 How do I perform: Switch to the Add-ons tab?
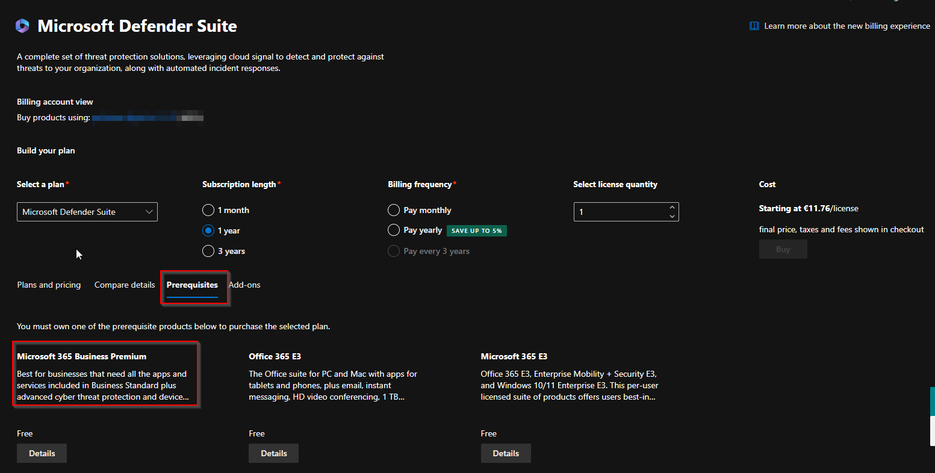(244, 285)
